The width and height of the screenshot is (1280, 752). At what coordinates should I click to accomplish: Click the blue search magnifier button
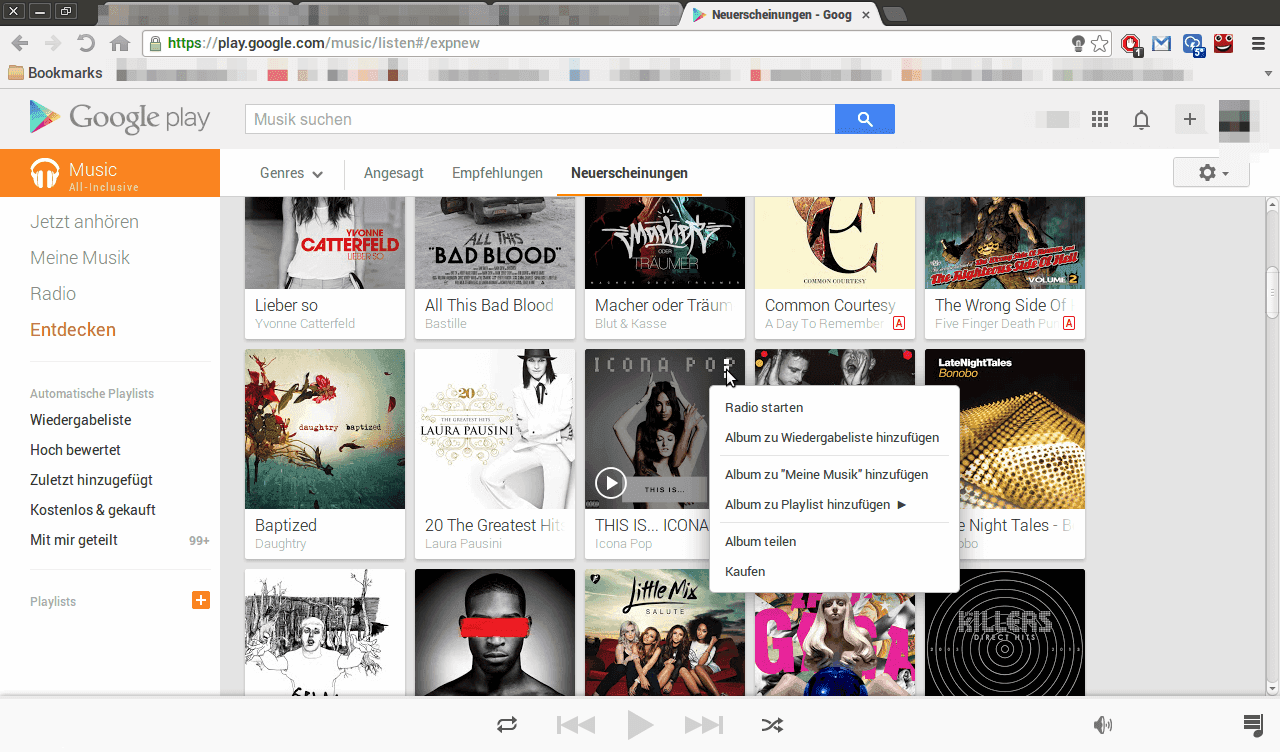865,119
